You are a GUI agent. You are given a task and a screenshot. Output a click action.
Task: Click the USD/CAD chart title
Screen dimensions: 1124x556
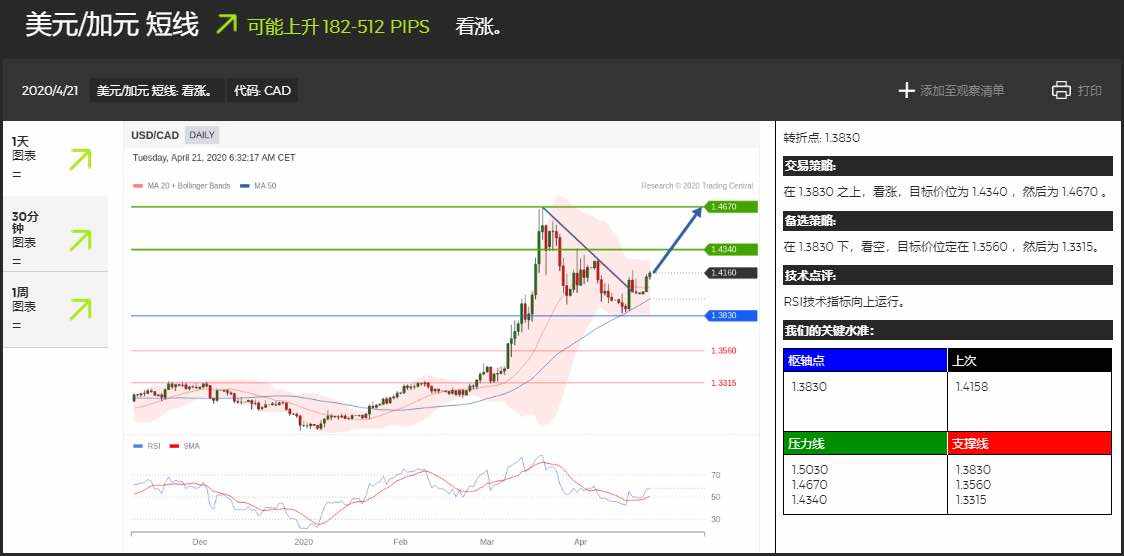[155, 135]
